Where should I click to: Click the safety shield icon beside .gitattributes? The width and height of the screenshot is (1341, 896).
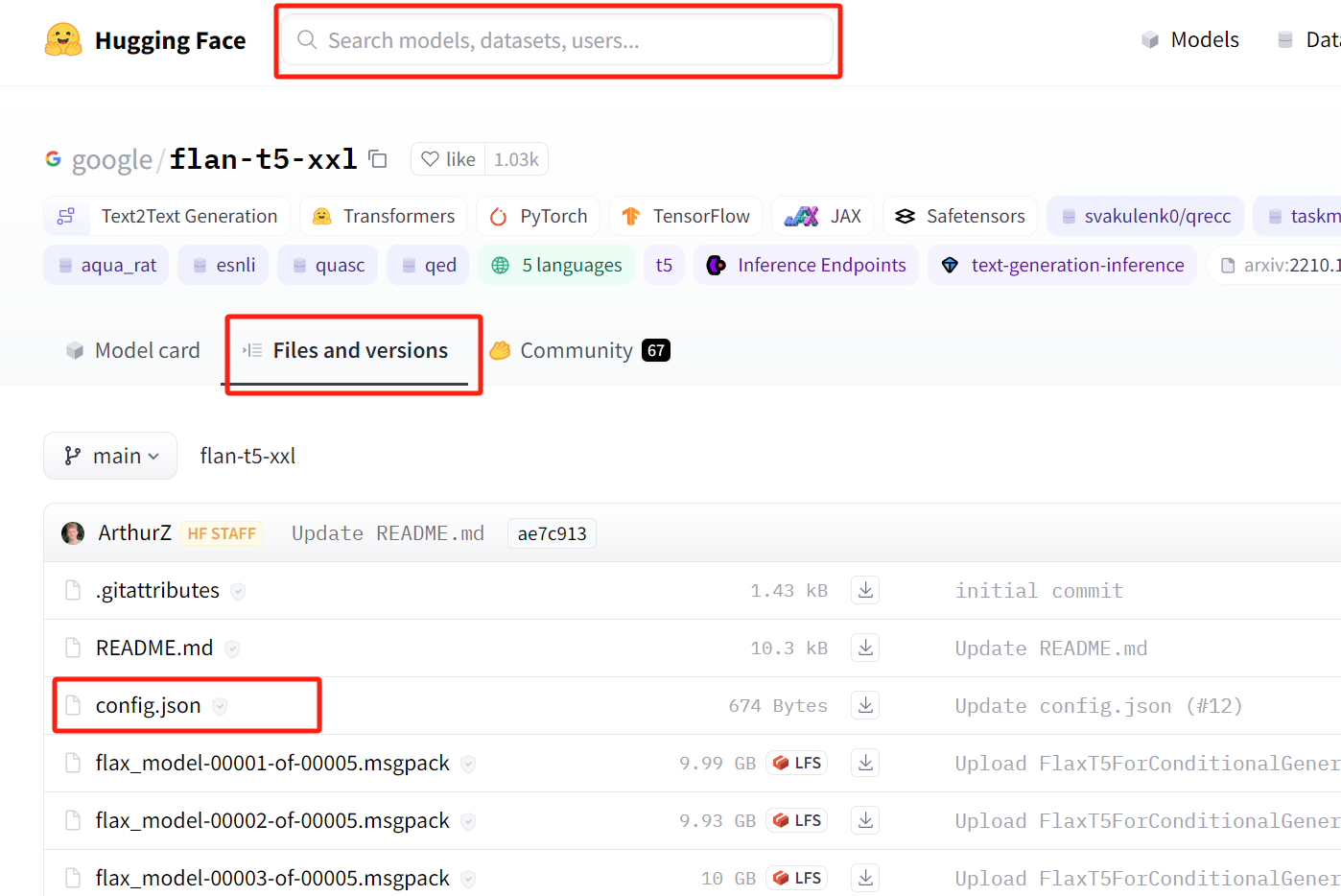(238, 591)
